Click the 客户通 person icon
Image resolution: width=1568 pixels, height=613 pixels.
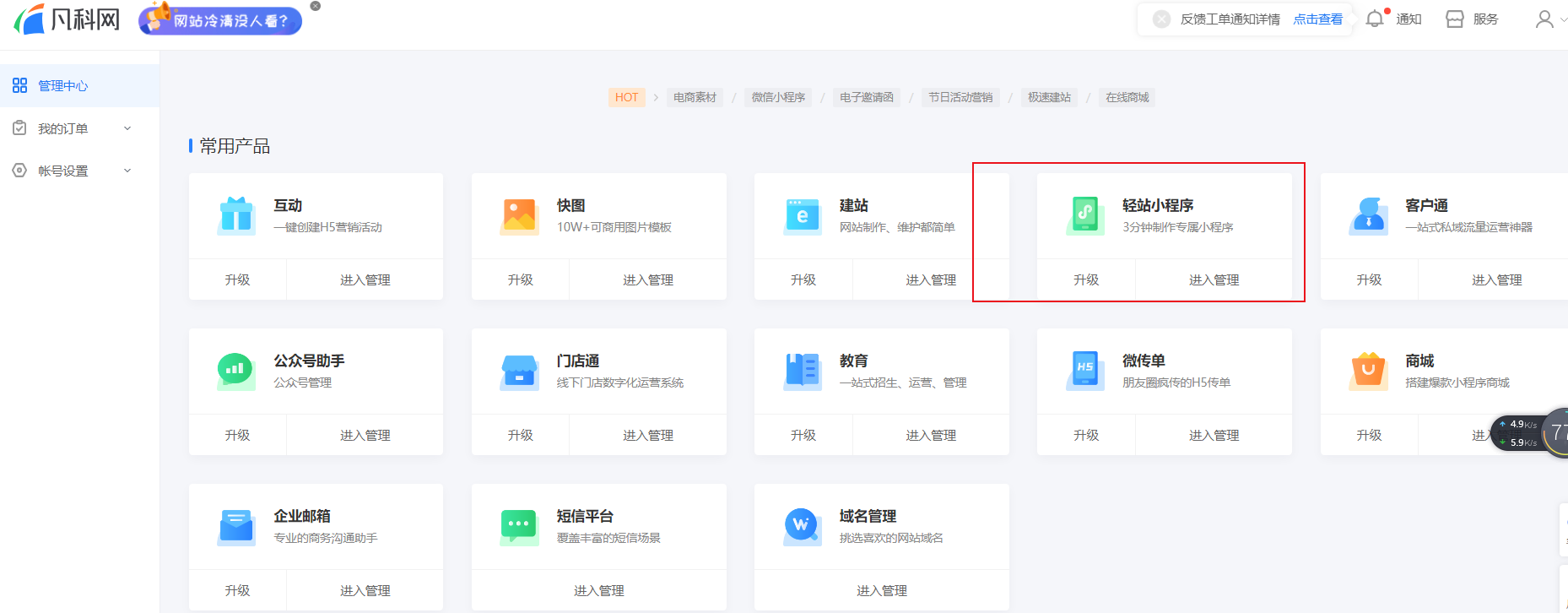1368,215
